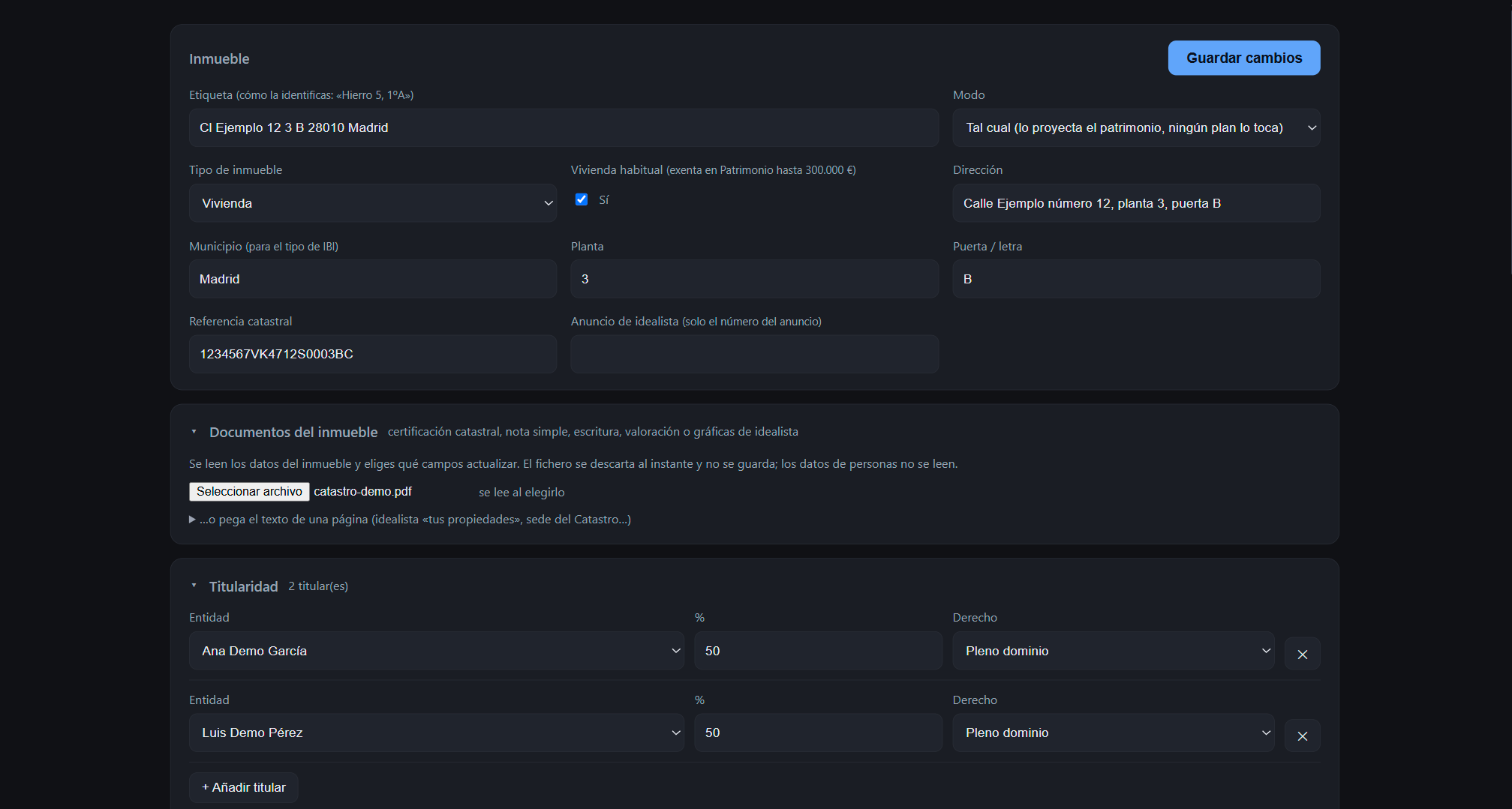Click the percentage field for Luis Demo Pérez
Screen dimensions: 1512x809
818,733
